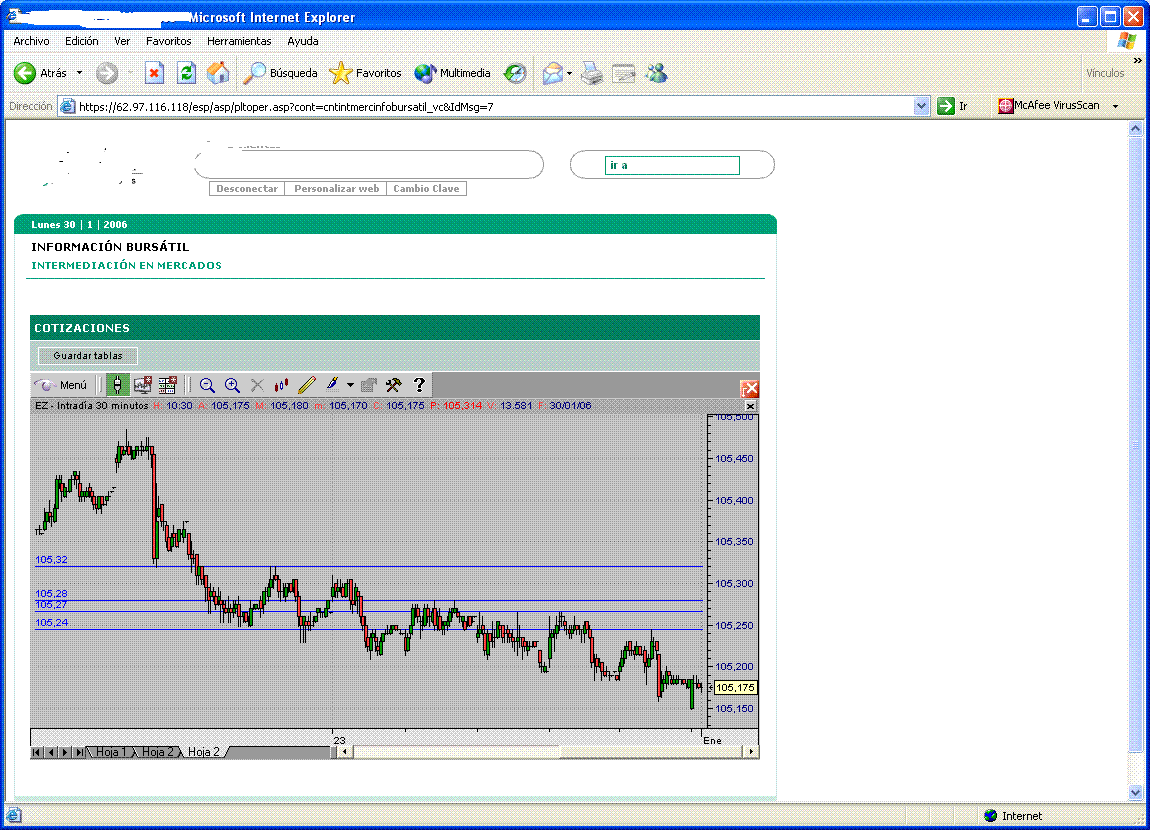Expand the pen color dropdown arrow
The image size is (1150, 830).
350,385
